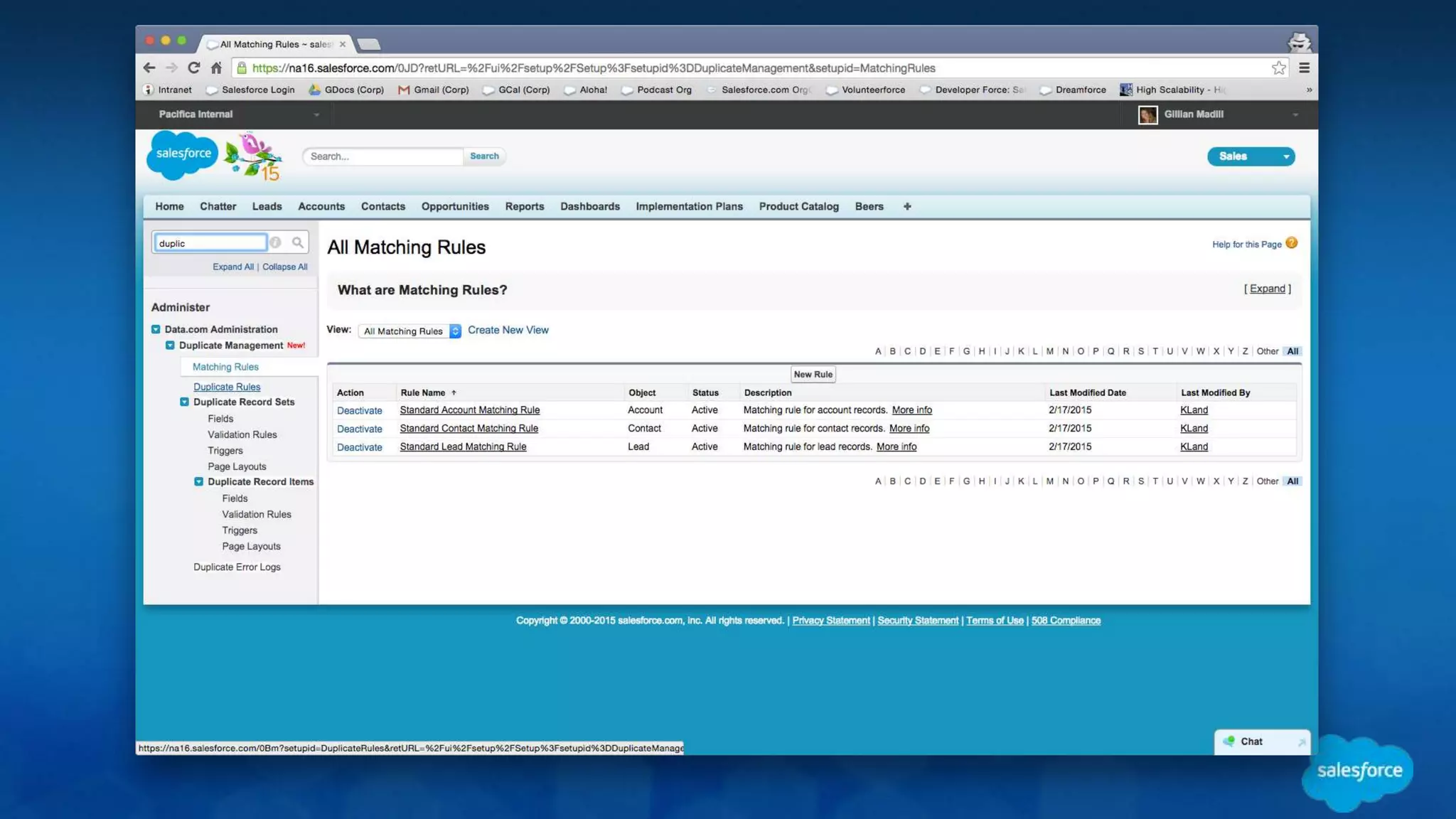Screen dimensions: 1456x819
Task: Collapse the Duplicate Record Sets node
Action: click(x=184, y=402)
